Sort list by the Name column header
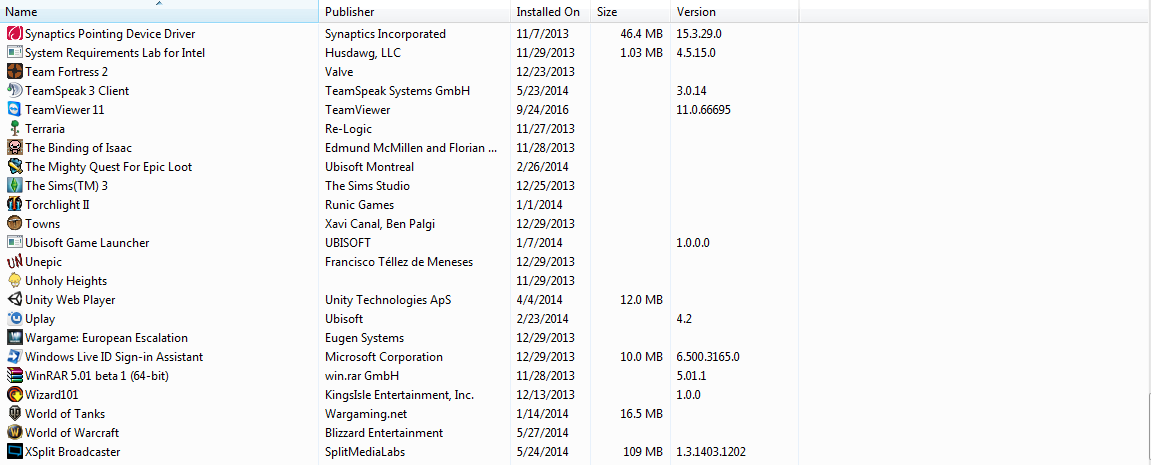Image resolution: width=1151 pixels, height=465 pixels. (159, 12)
